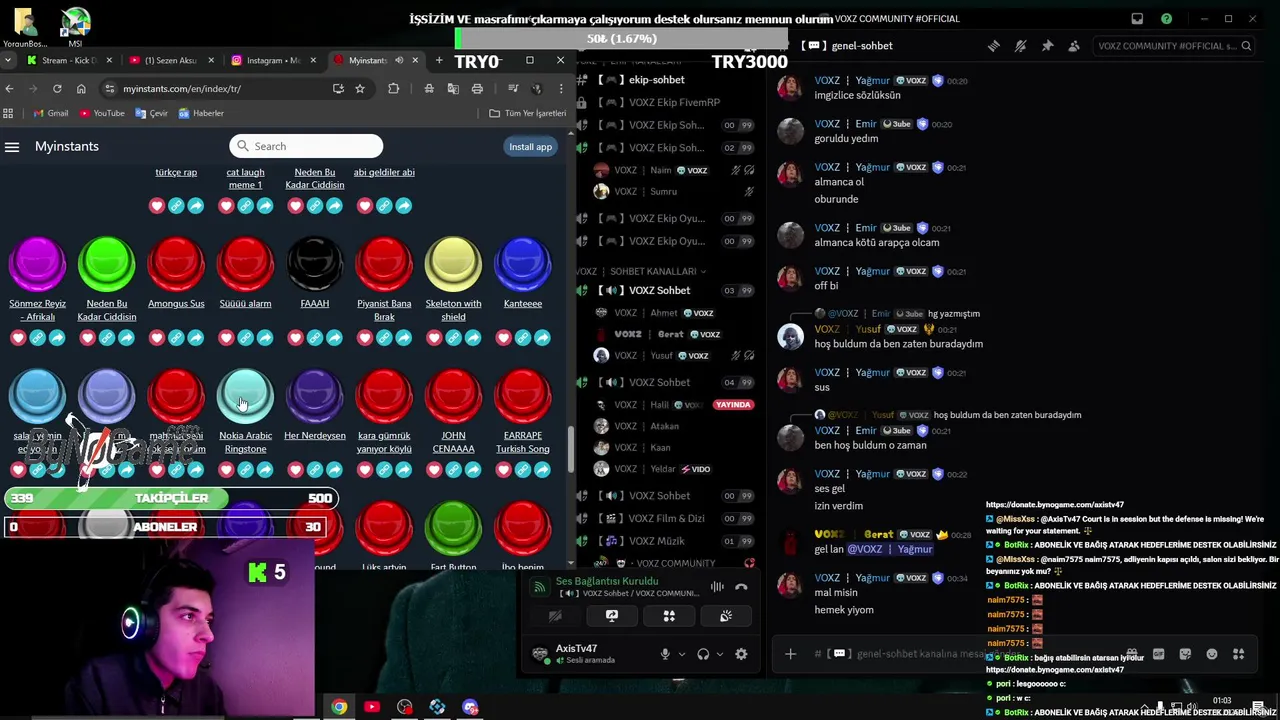Share the Süüüü alarm sound
Viewport: 1280px width, 720px height.
pos(265,338)
